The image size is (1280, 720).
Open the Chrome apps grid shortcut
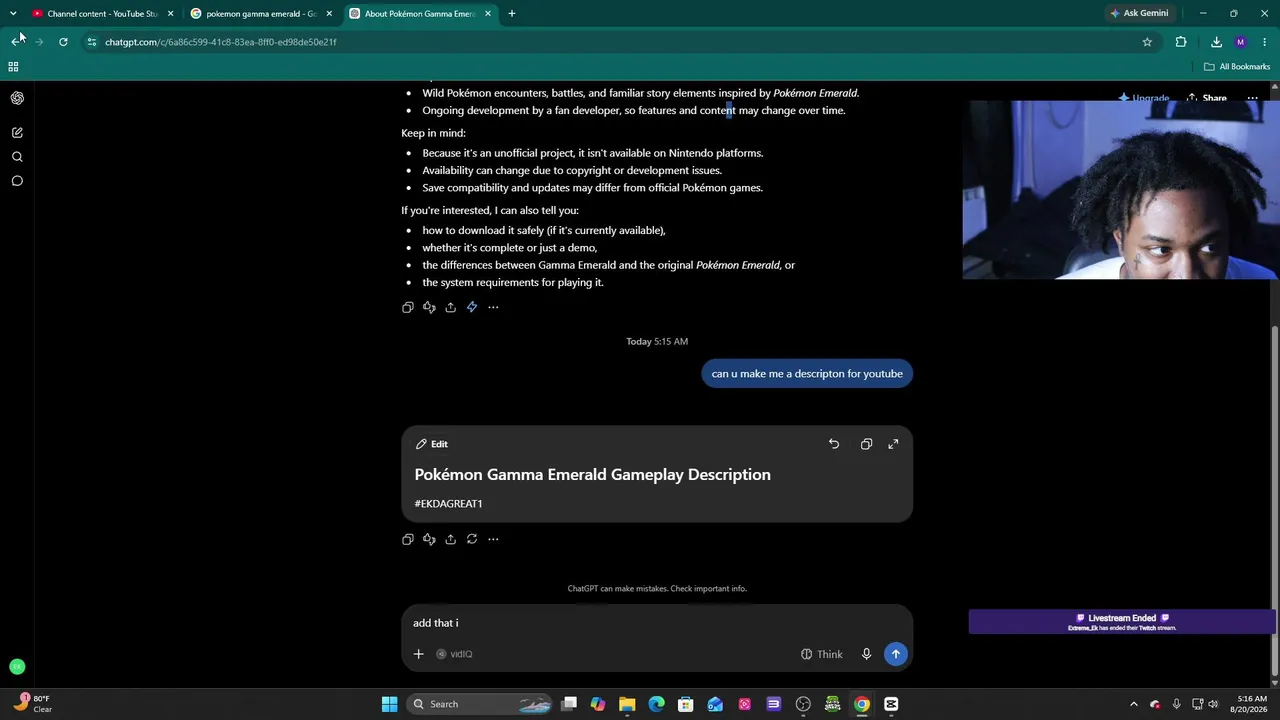coord(13,67)
